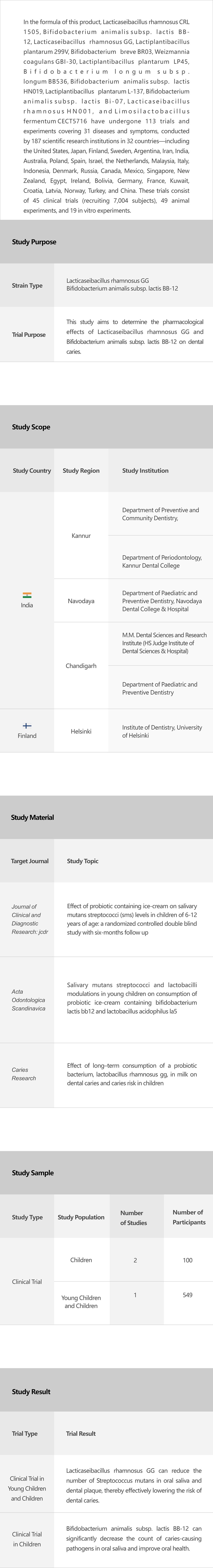
Task: Select the Study Material section header
Action: click(32, 817)
